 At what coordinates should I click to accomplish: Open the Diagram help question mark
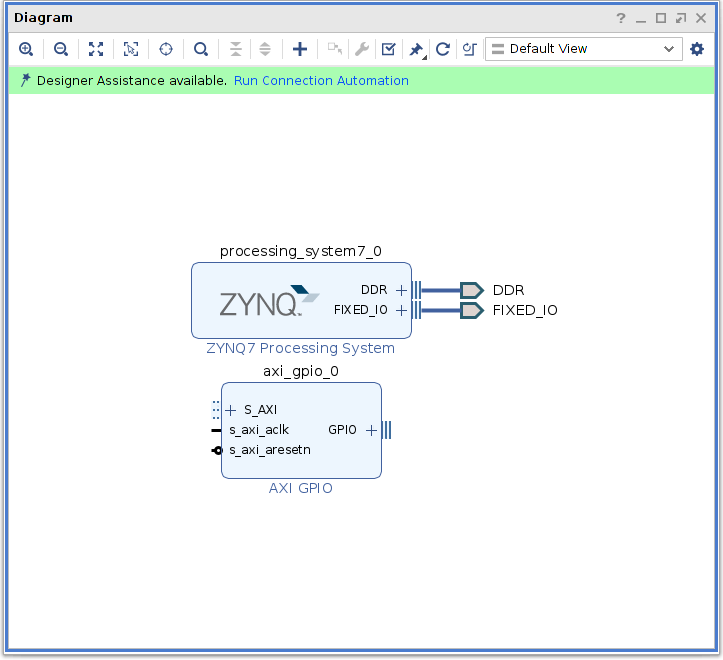coord(621,18)
